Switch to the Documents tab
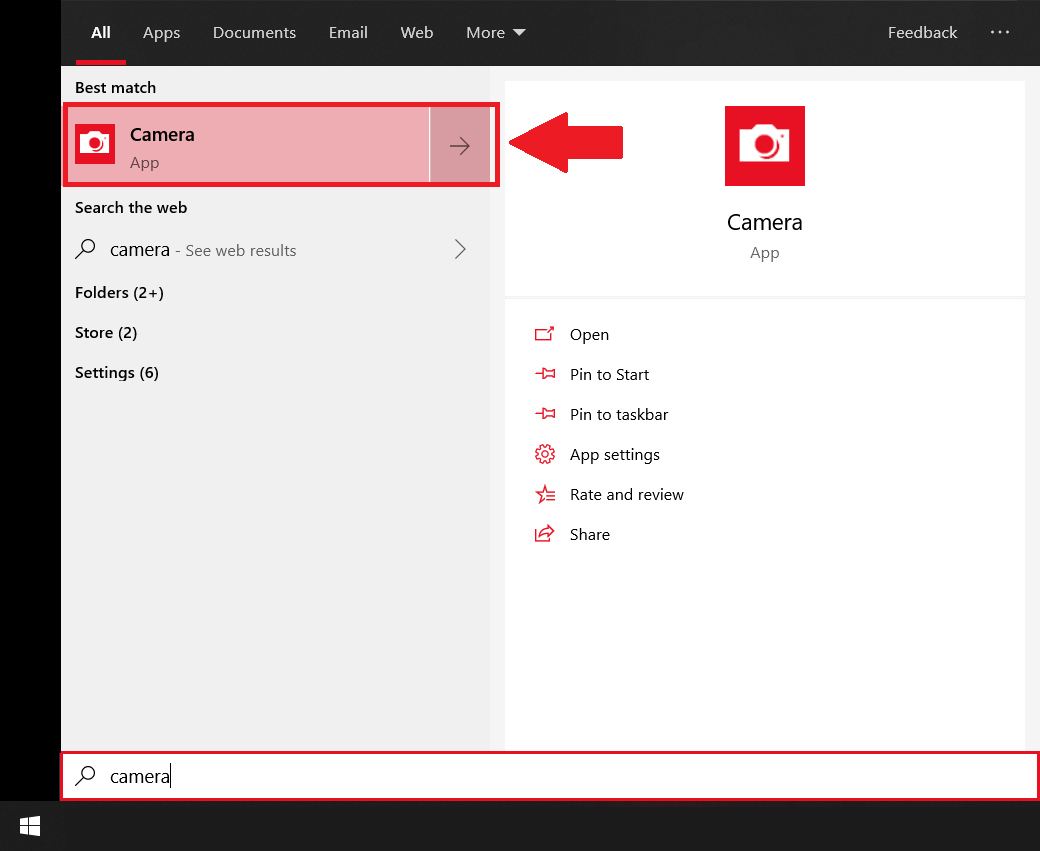 tap(254, 32)
